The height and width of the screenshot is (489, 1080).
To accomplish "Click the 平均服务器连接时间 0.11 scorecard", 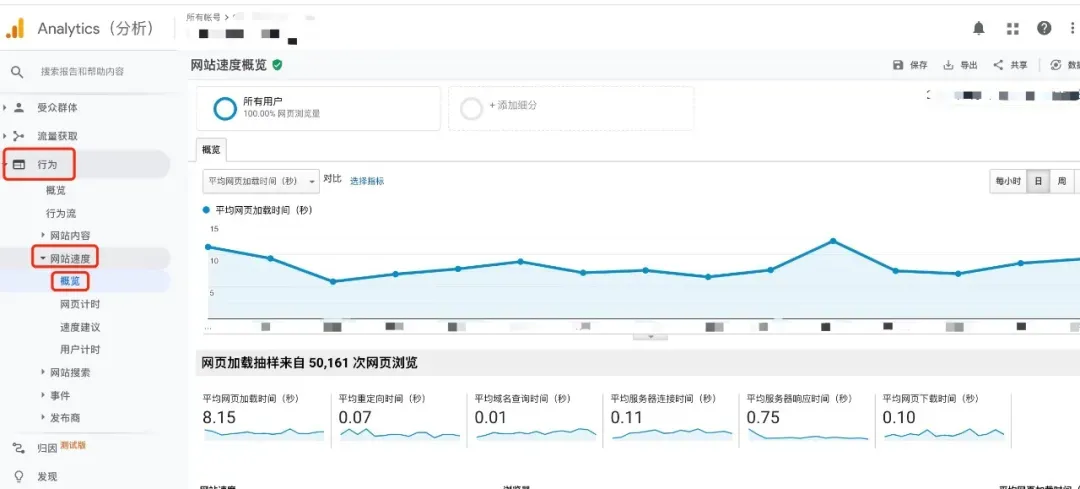I will pos(672,419).
